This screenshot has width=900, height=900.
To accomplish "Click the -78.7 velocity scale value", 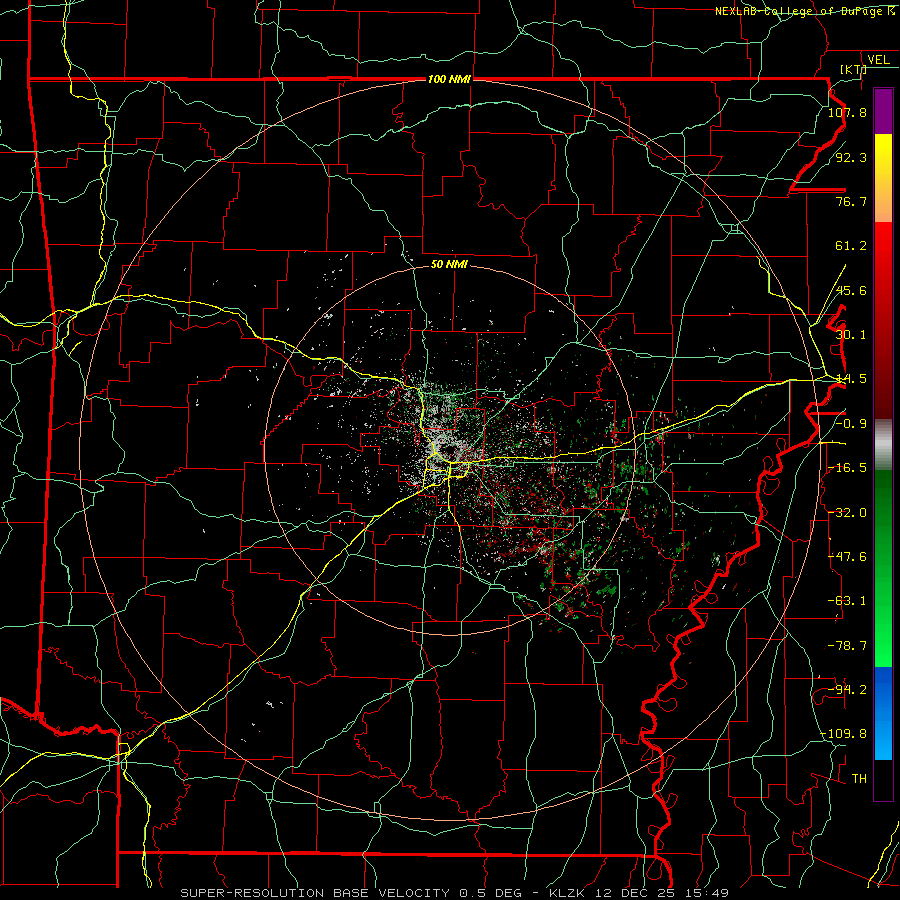I will pyautogui.click(x=847, y=646).
